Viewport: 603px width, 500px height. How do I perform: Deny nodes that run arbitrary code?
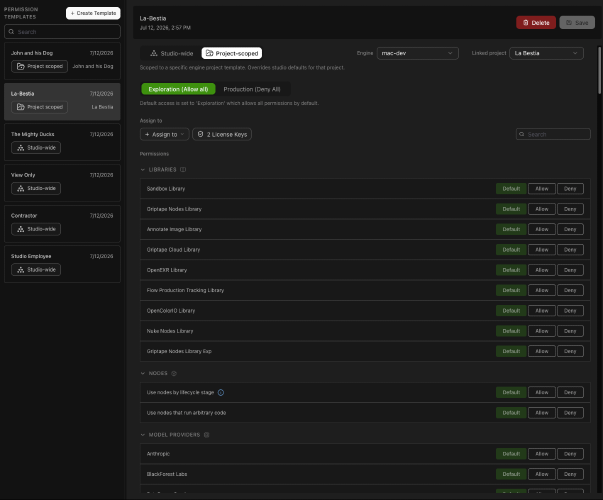570,413
